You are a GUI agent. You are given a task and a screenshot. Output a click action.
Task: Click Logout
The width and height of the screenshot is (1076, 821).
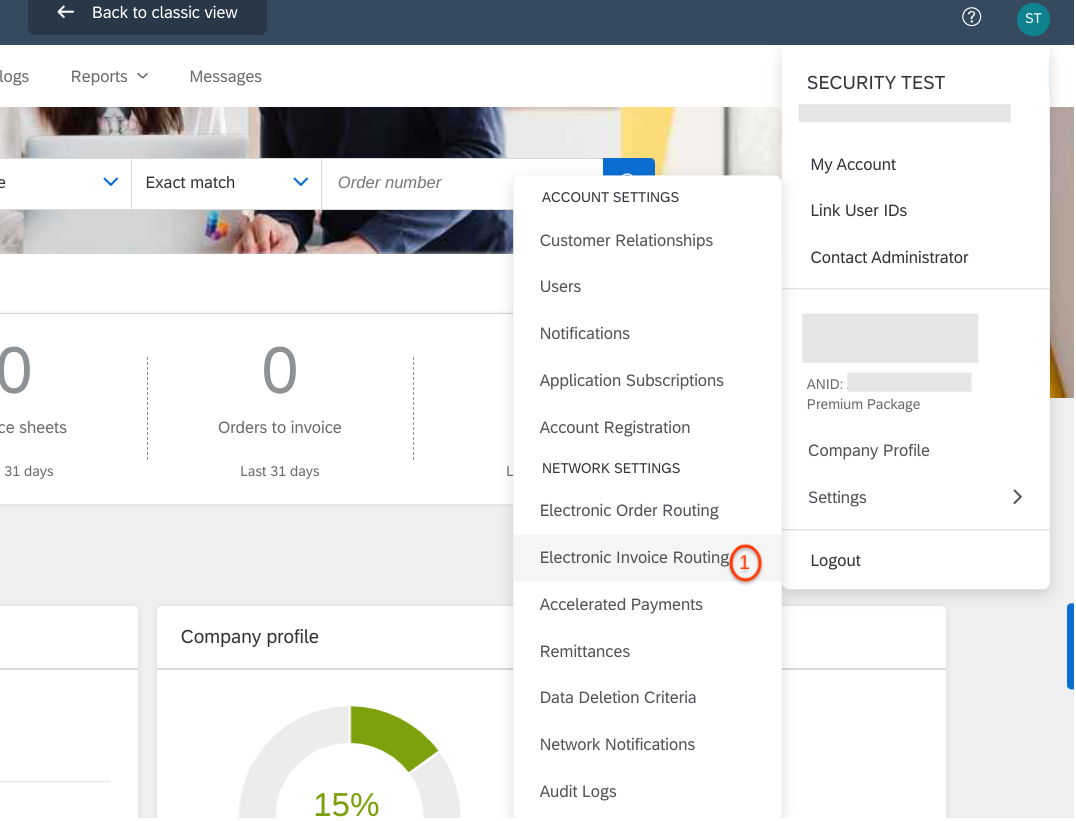pyautogui.click(x=835, y=560)
